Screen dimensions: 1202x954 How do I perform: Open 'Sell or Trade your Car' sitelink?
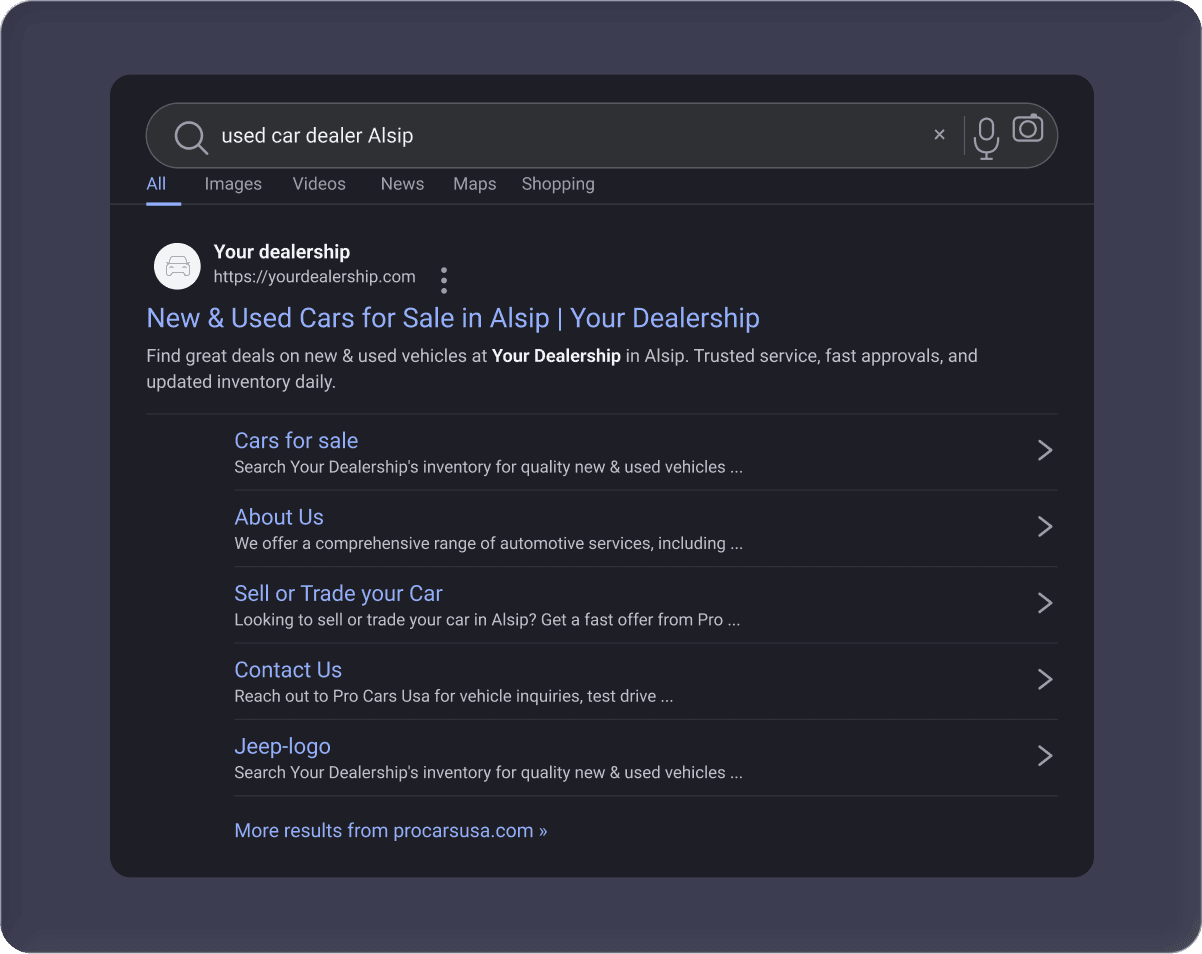[338, 594]
